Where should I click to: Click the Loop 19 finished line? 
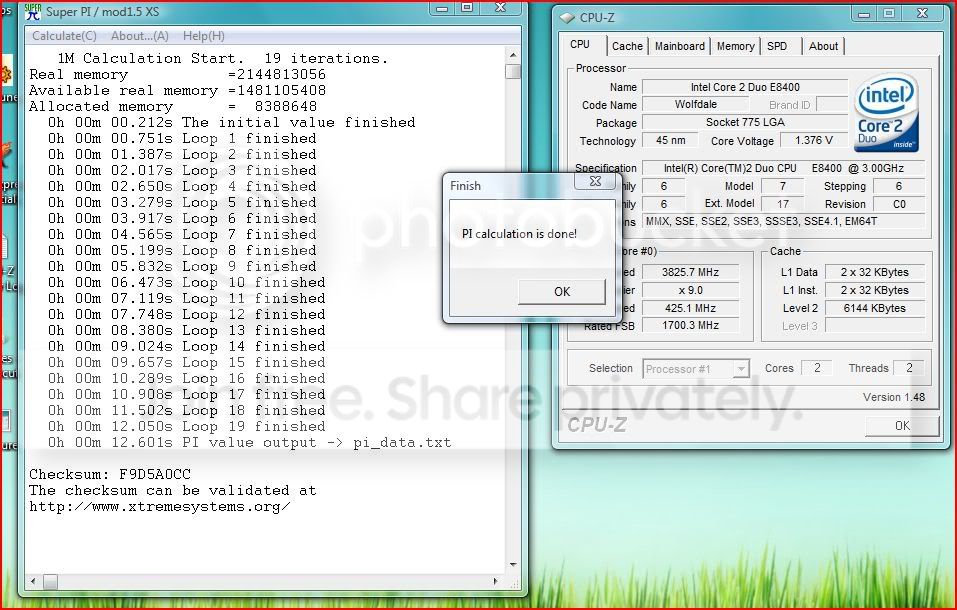[187, 427]
